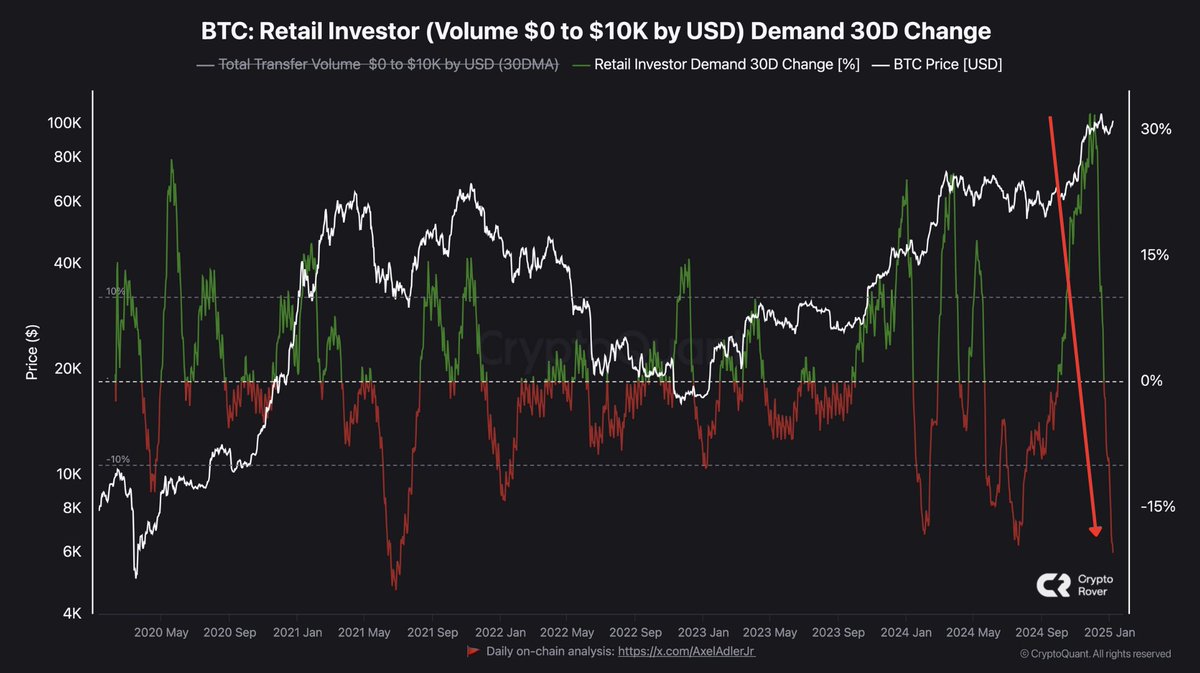Image resolution: width=1200 pixels, height=673 pixels.
Task: Click the 6K price axis label
Action: pyautogui.click(x=70, y=552)
